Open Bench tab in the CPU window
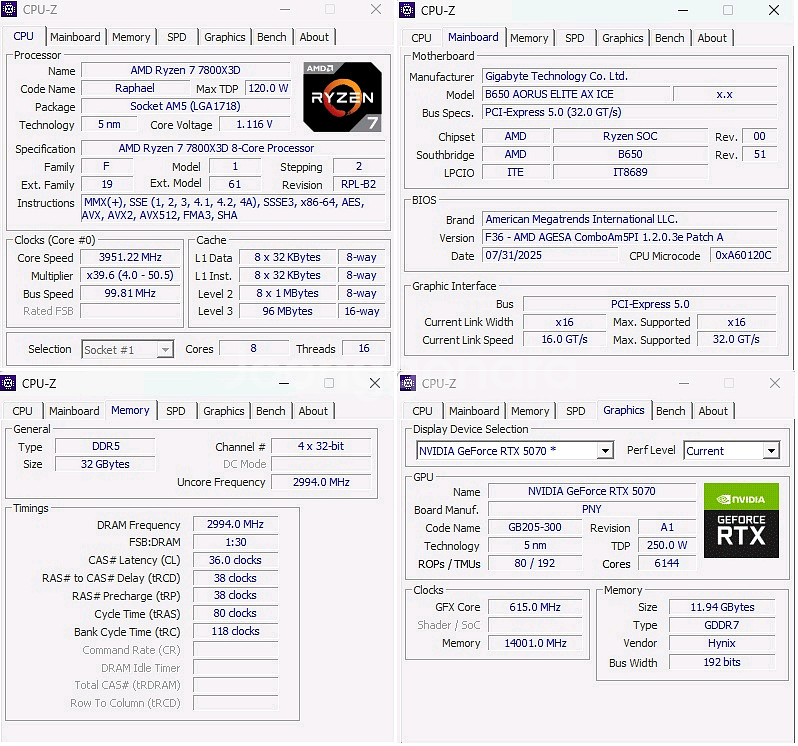Screen dimensions: 798x746 point(272,37)
